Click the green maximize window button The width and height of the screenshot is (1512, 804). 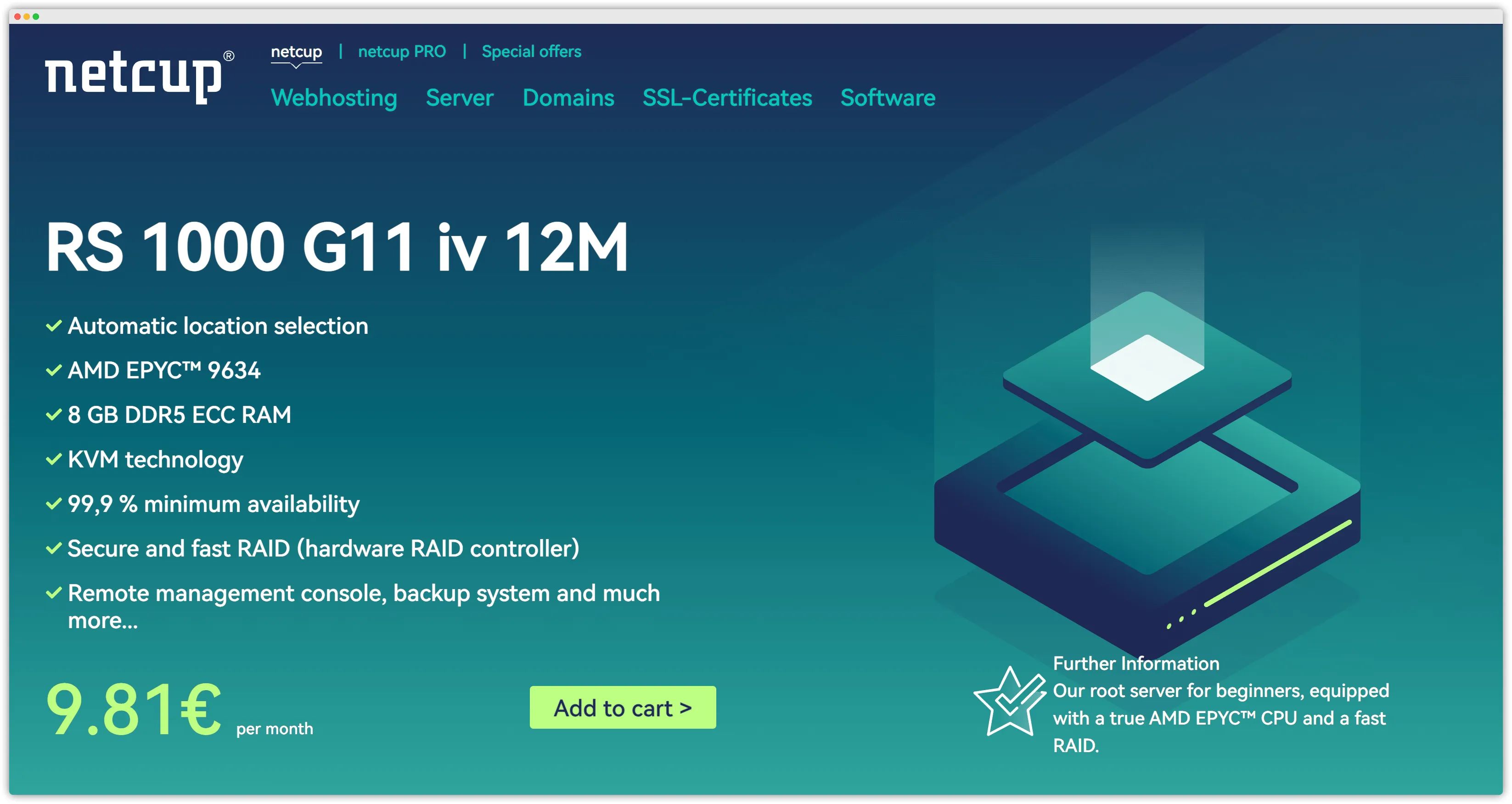[36, 17]
